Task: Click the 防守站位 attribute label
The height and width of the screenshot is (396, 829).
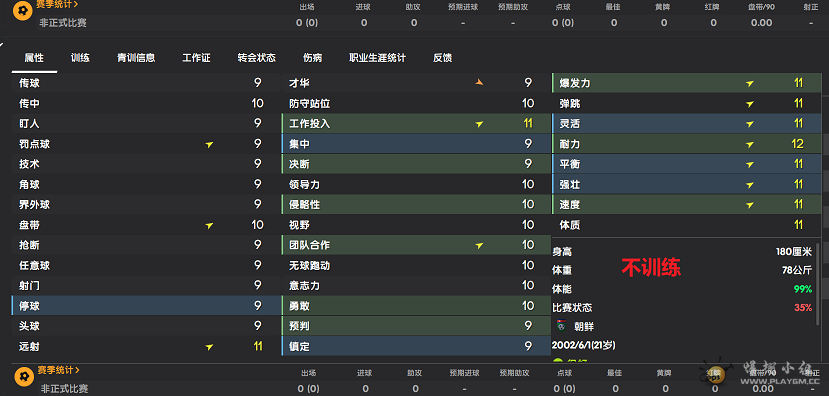Action: (x=309, y=104)
